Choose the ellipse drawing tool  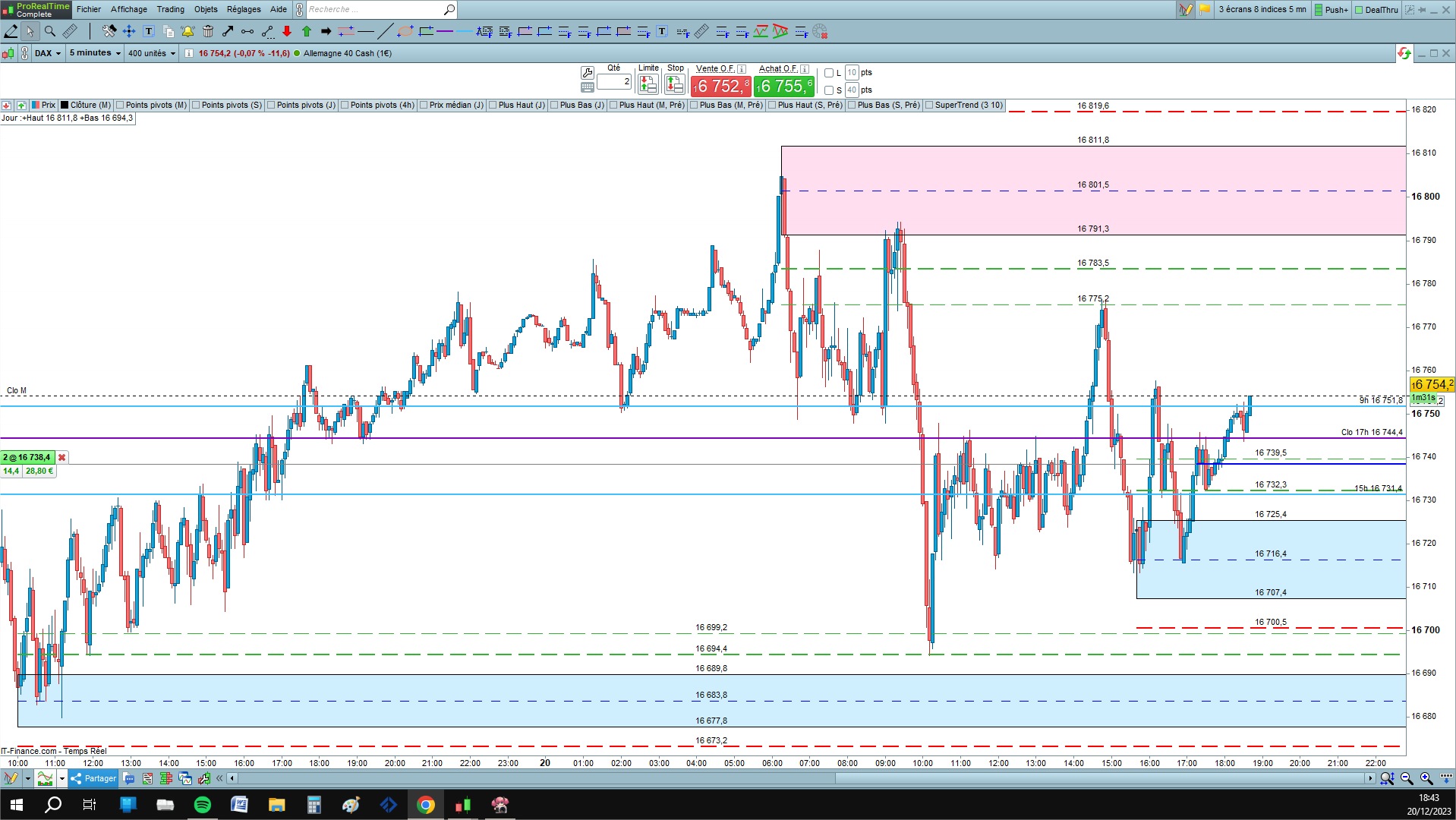click(406, 32)
